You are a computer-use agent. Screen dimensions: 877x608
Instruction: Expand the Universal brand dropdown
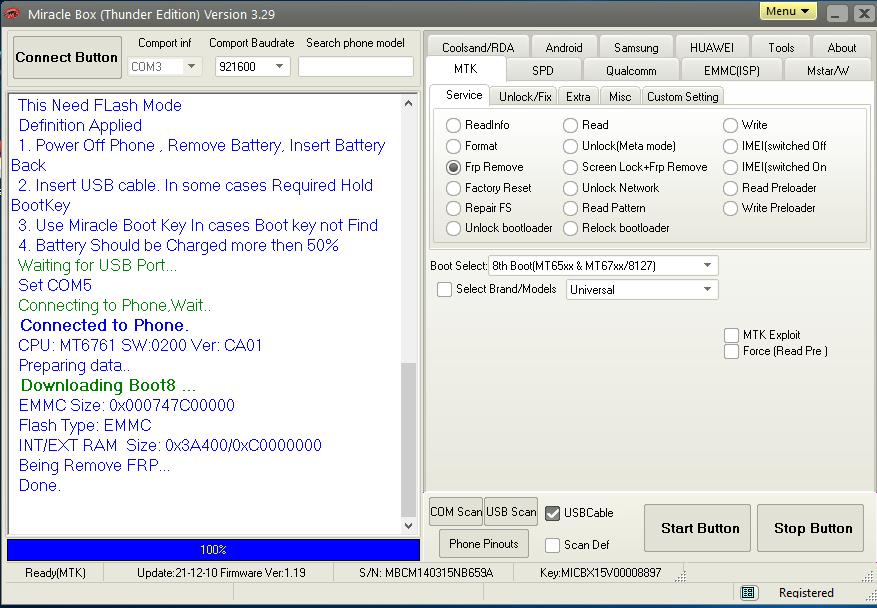[642, 290]
